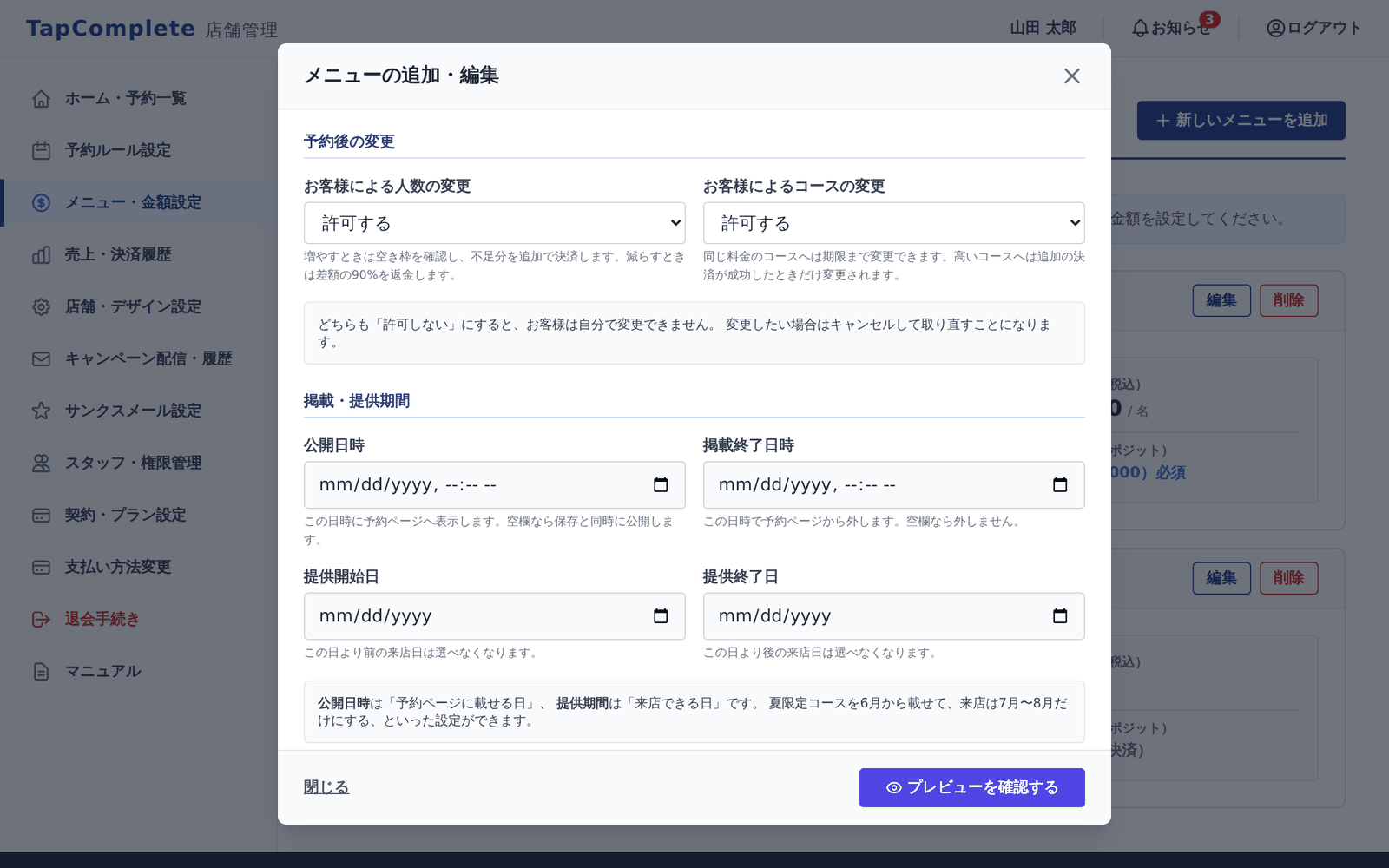Click the bar chart icon beside 売上・決済履歴

pyautogui.click(x=41, y=255)
